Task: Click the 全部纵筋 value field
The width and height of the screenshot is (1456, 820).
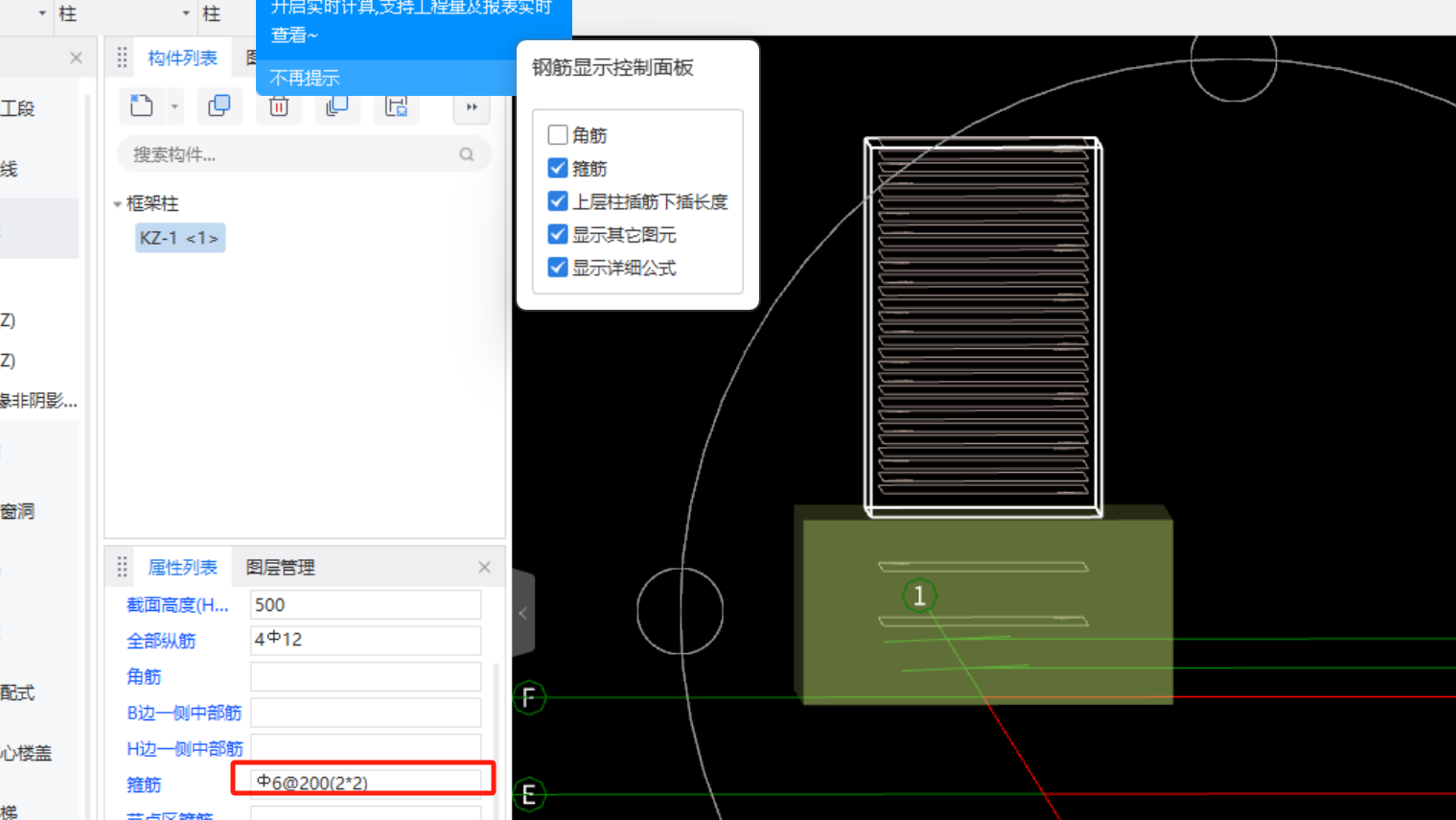Action: [x=365, y=641]
